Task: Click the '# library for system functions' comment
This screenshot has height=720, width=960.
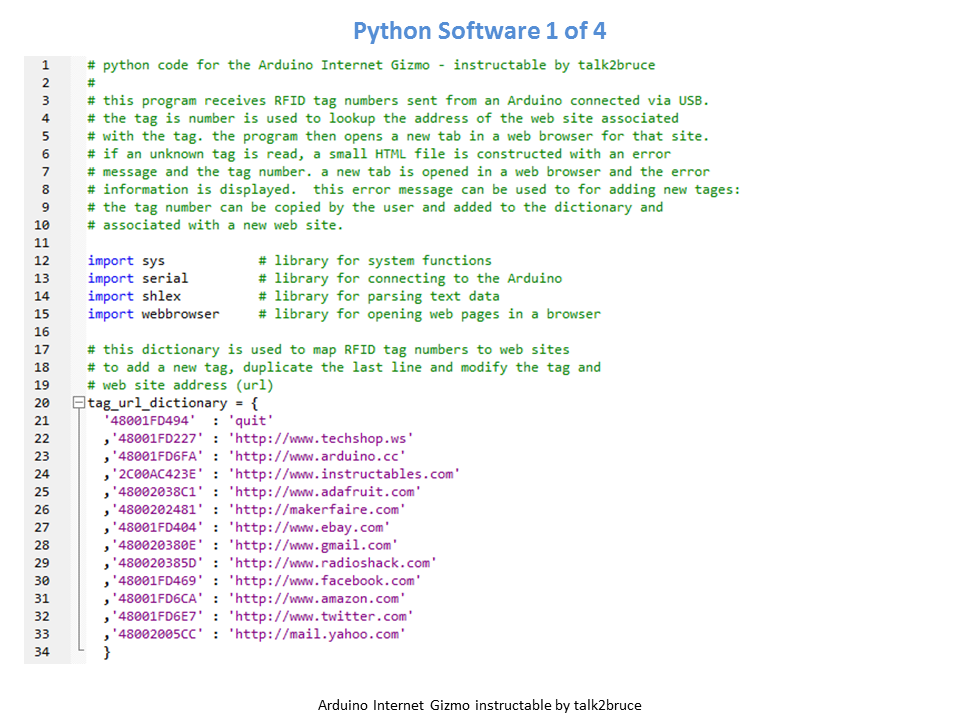Action: point(375,261)
